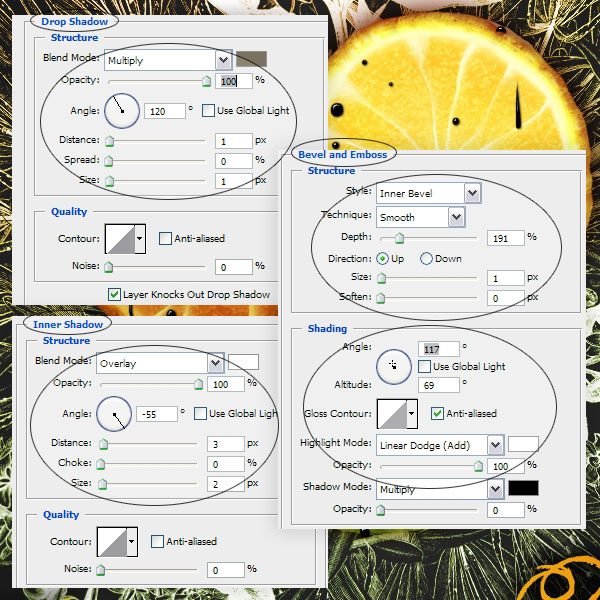Click Shading Angle field showing 117
Image resolution: width=600 pixels, height=600 pixels.
pyautogui.click(x=439, y=349)
